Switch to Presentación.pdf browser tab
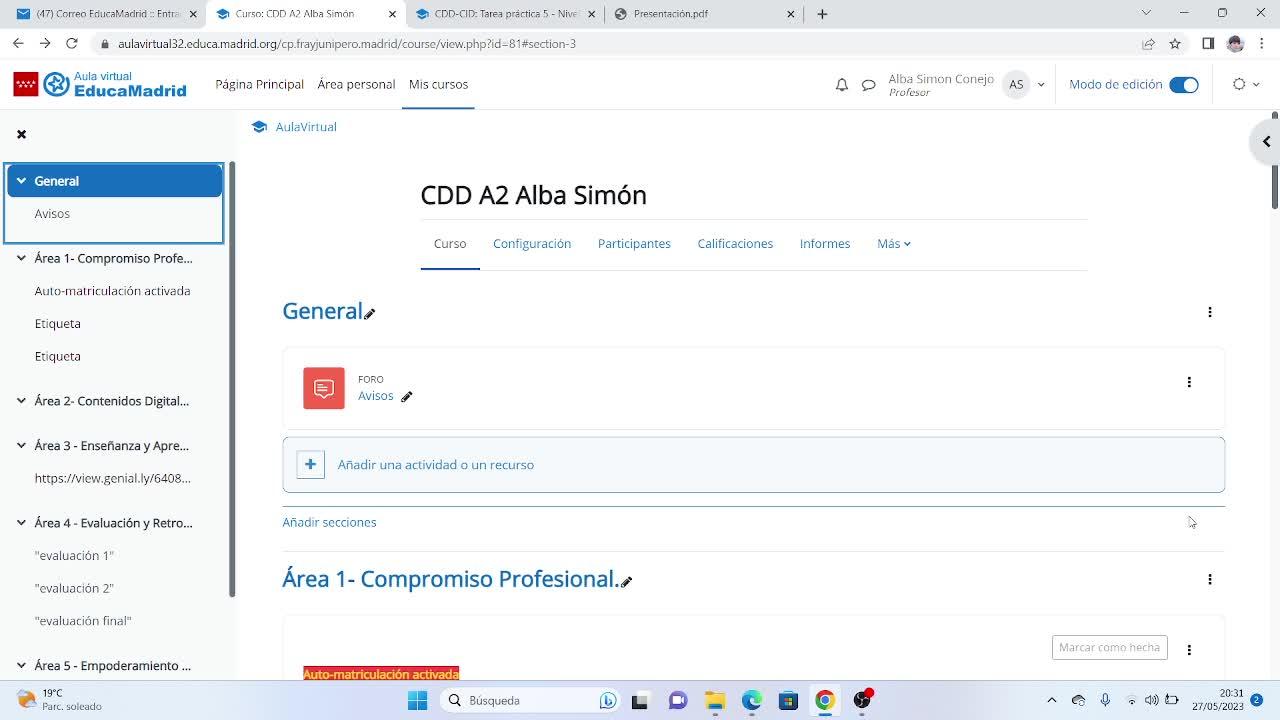 click(x=705, y=14)
